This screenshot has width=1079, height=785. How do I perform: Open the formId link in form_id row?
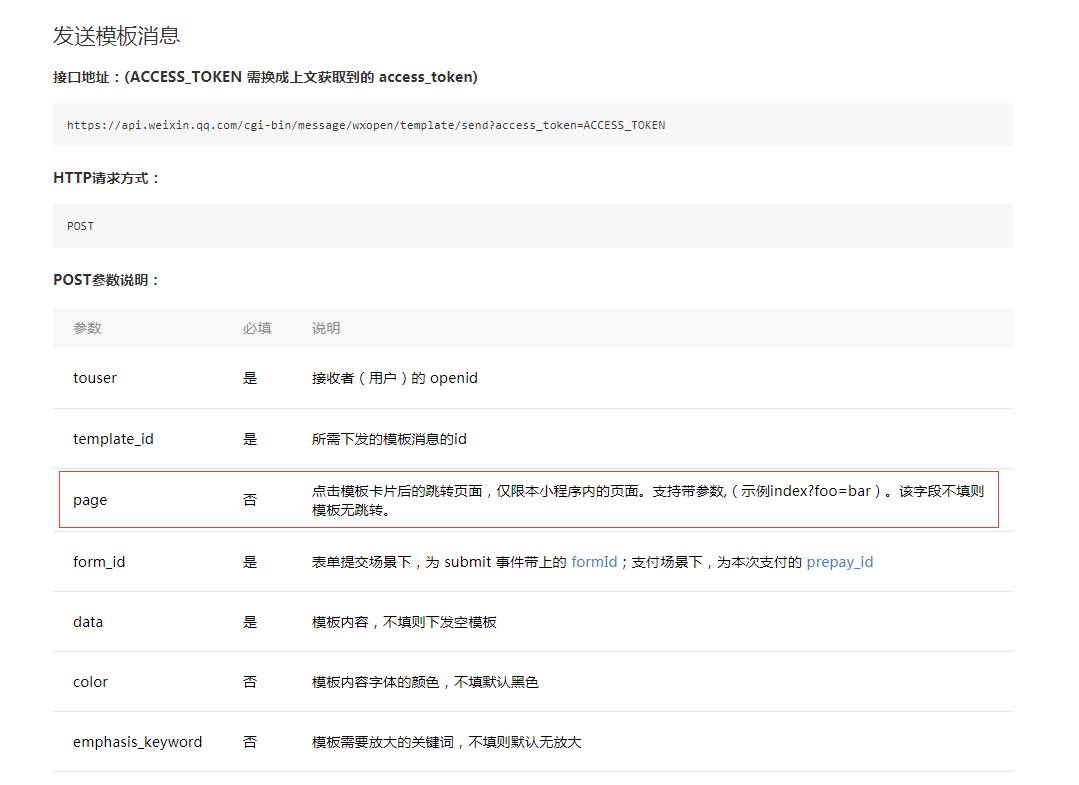point(594,562)
